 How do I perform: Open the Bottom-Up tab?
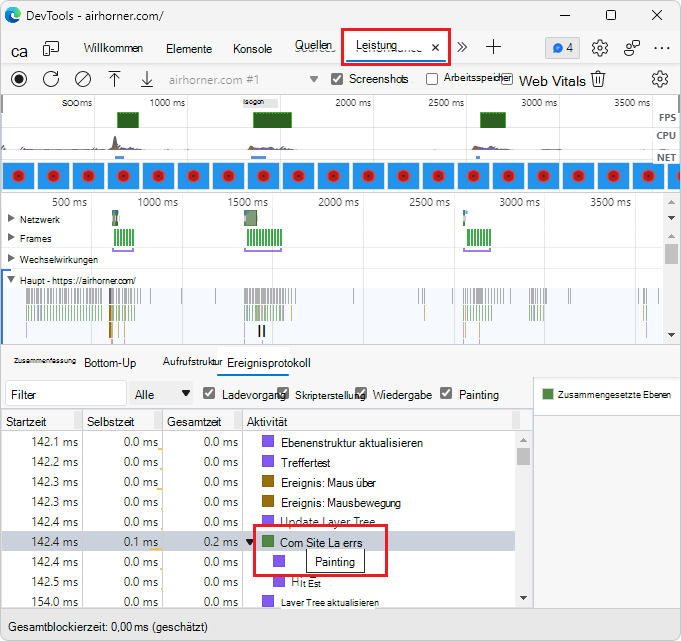[x=110, y=363]
